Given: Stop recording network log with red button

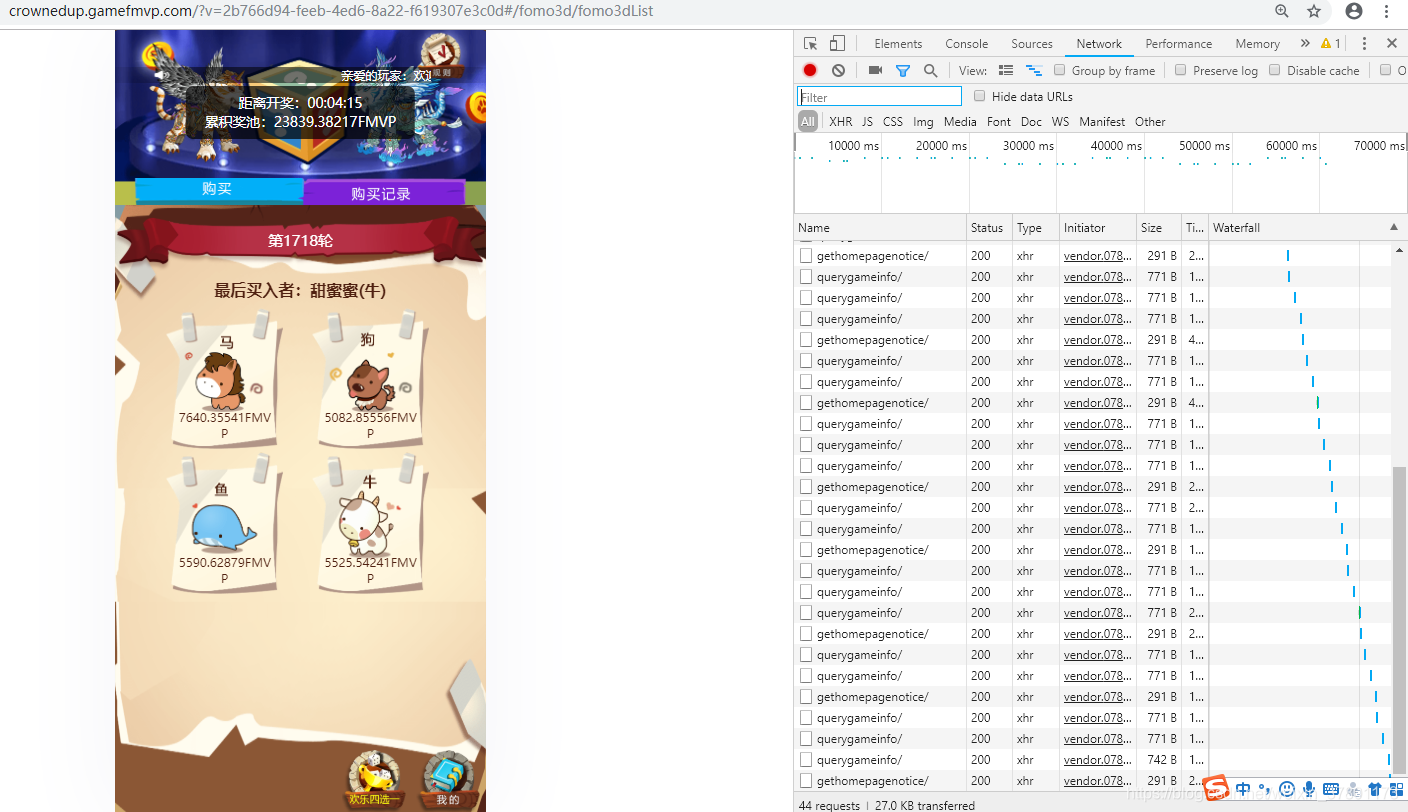Looking at the screenshot, I should click(x=810, y=70).
